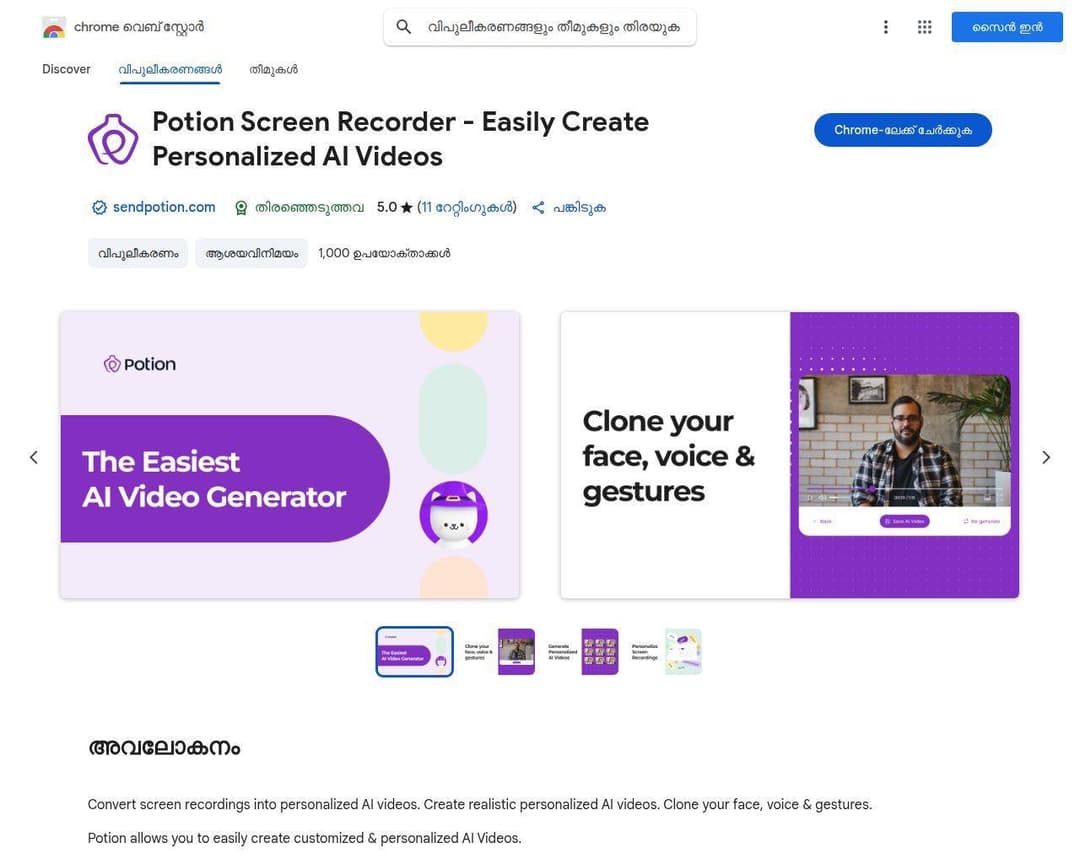The image size is (1080, 864).
Task: Open the 11 റേറ്റിംഗുകൾ link
Action: pos(466,208)
